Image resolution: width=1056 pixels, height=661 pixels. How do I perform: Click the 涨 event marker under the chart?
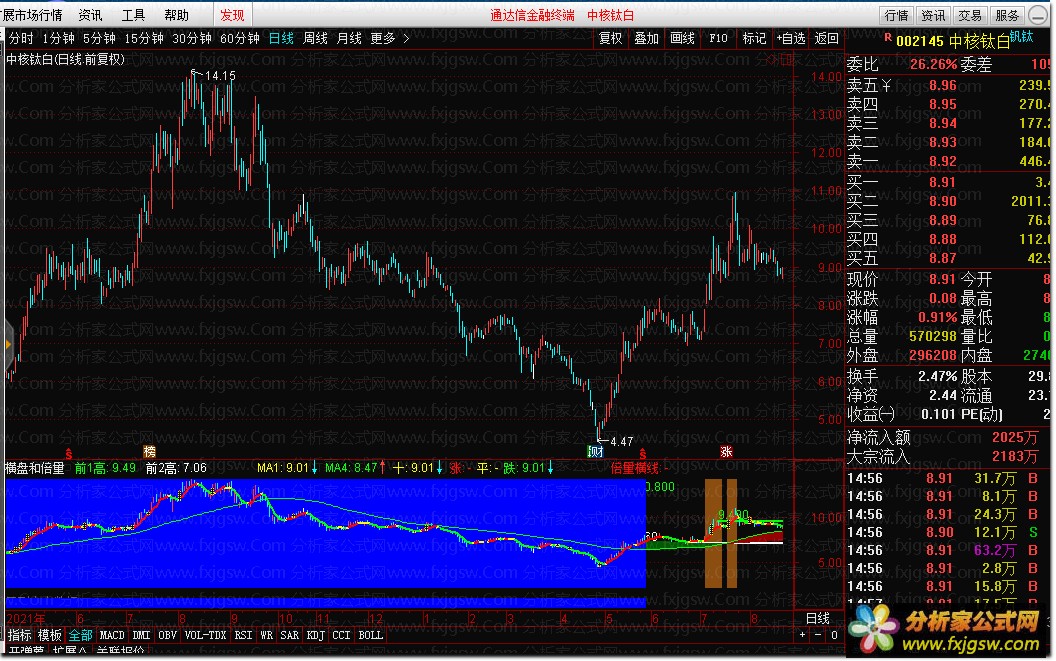point(725,451)
